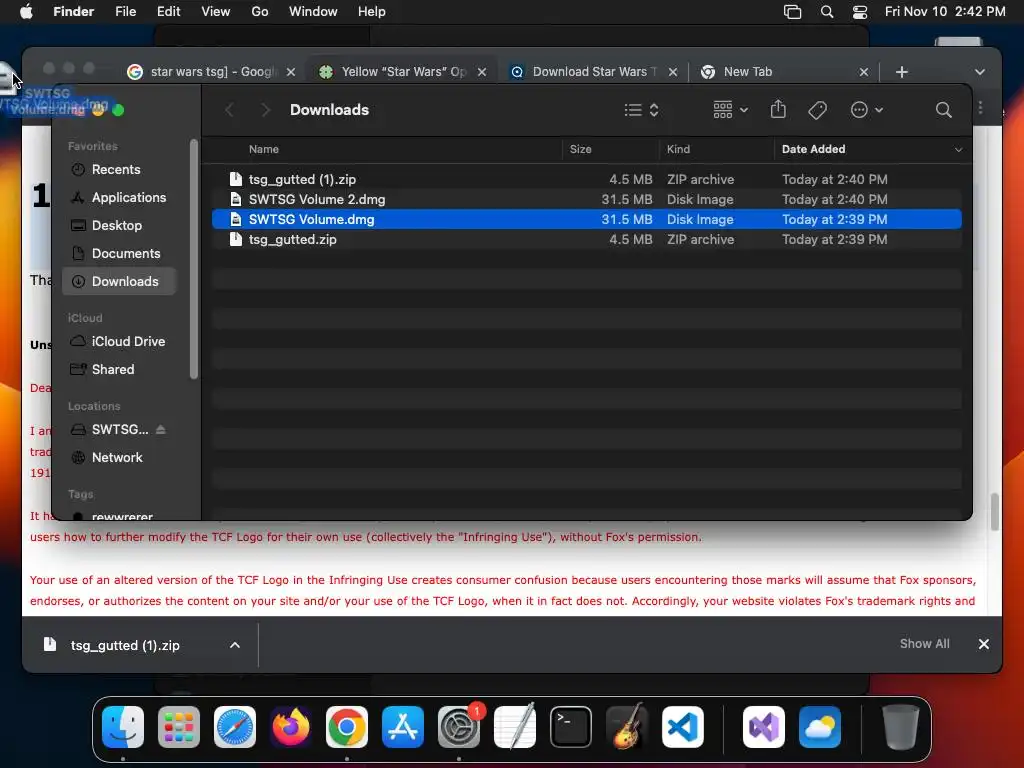Open System Settings in the Dock

tap(458, 727)
